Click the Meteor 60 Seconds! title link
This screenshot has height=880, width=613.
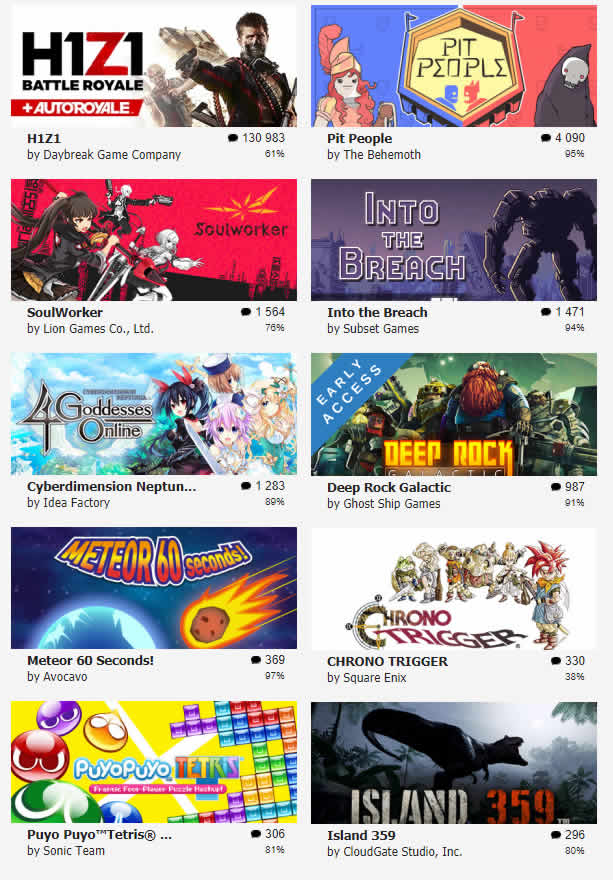[90, 661]
